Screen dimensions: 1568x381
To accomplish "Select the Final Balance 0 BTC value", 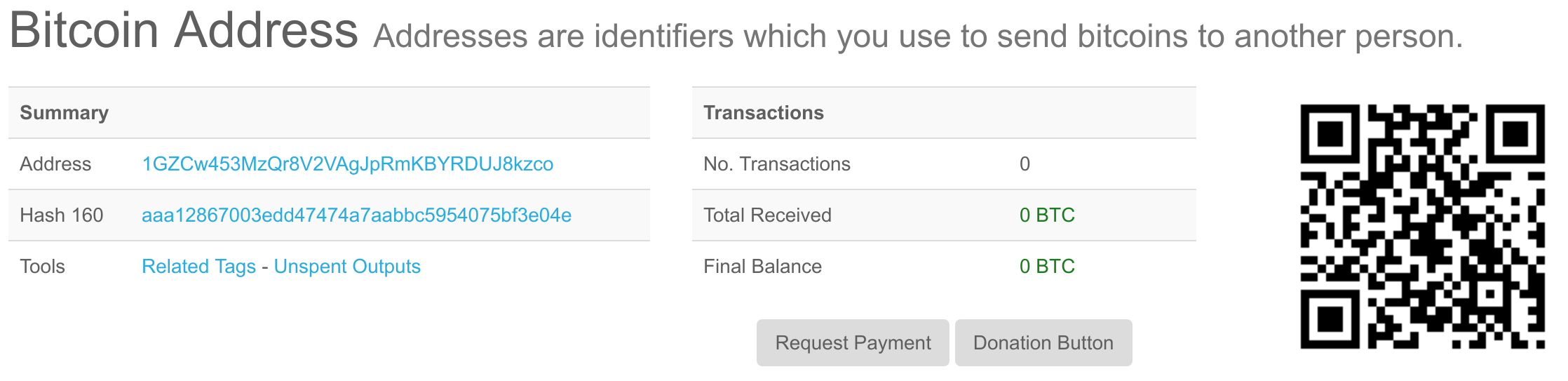I will click(1046, 267).
